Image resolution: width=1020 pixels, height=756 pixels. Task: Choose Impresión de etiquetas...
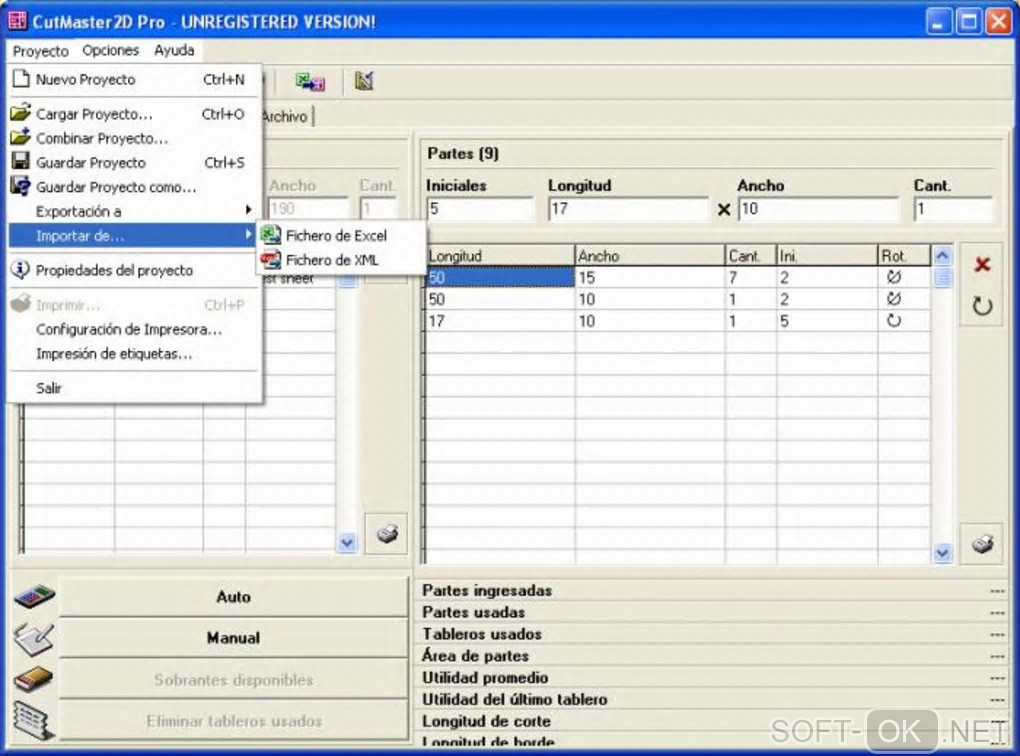(x=133, y=354)
